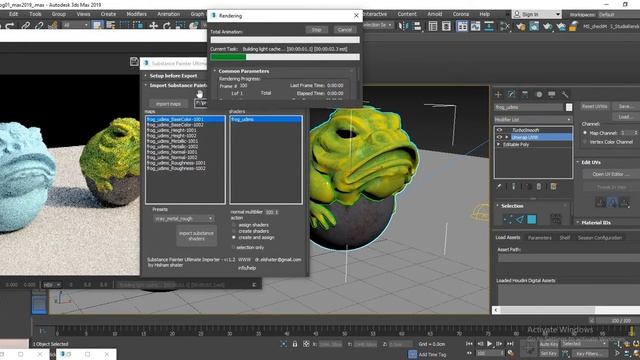Viewport: 640px width, 360px height.
Task: Open the Hierarchy command panel tab
Action: point(525,94)
